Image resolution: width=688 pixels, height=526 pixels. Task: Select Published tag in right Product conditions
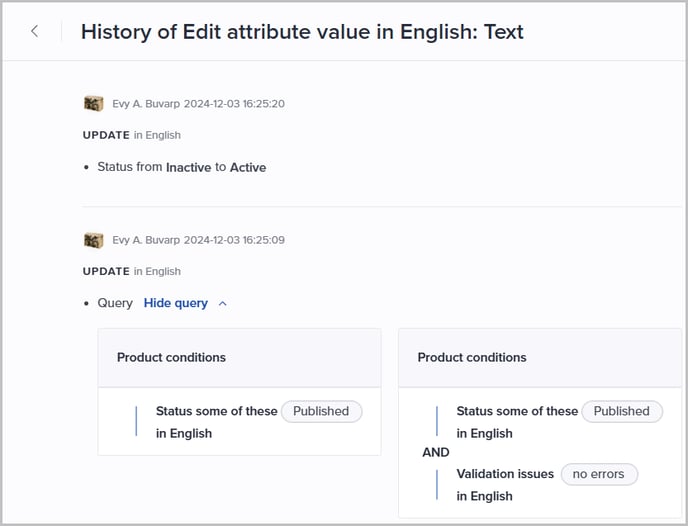(622, 411)
